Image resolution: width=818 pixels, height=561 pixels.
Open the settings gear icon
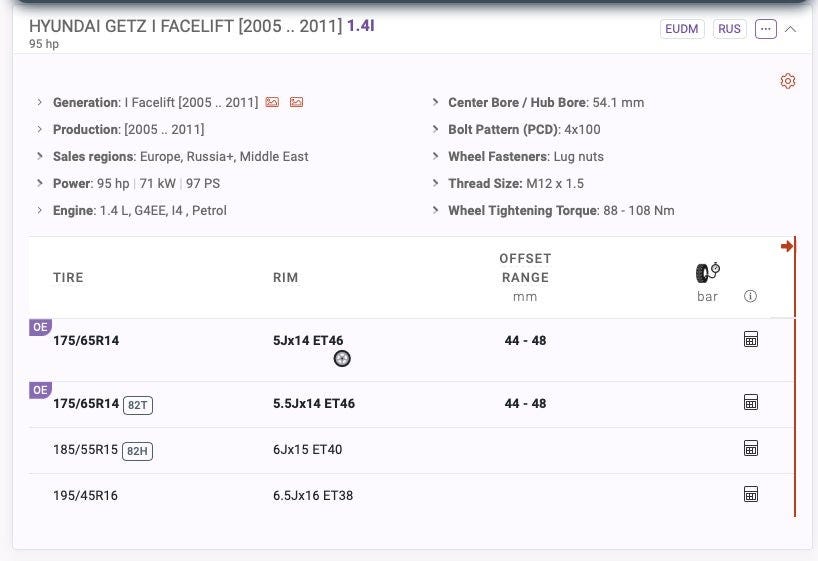tap(788, 81)
